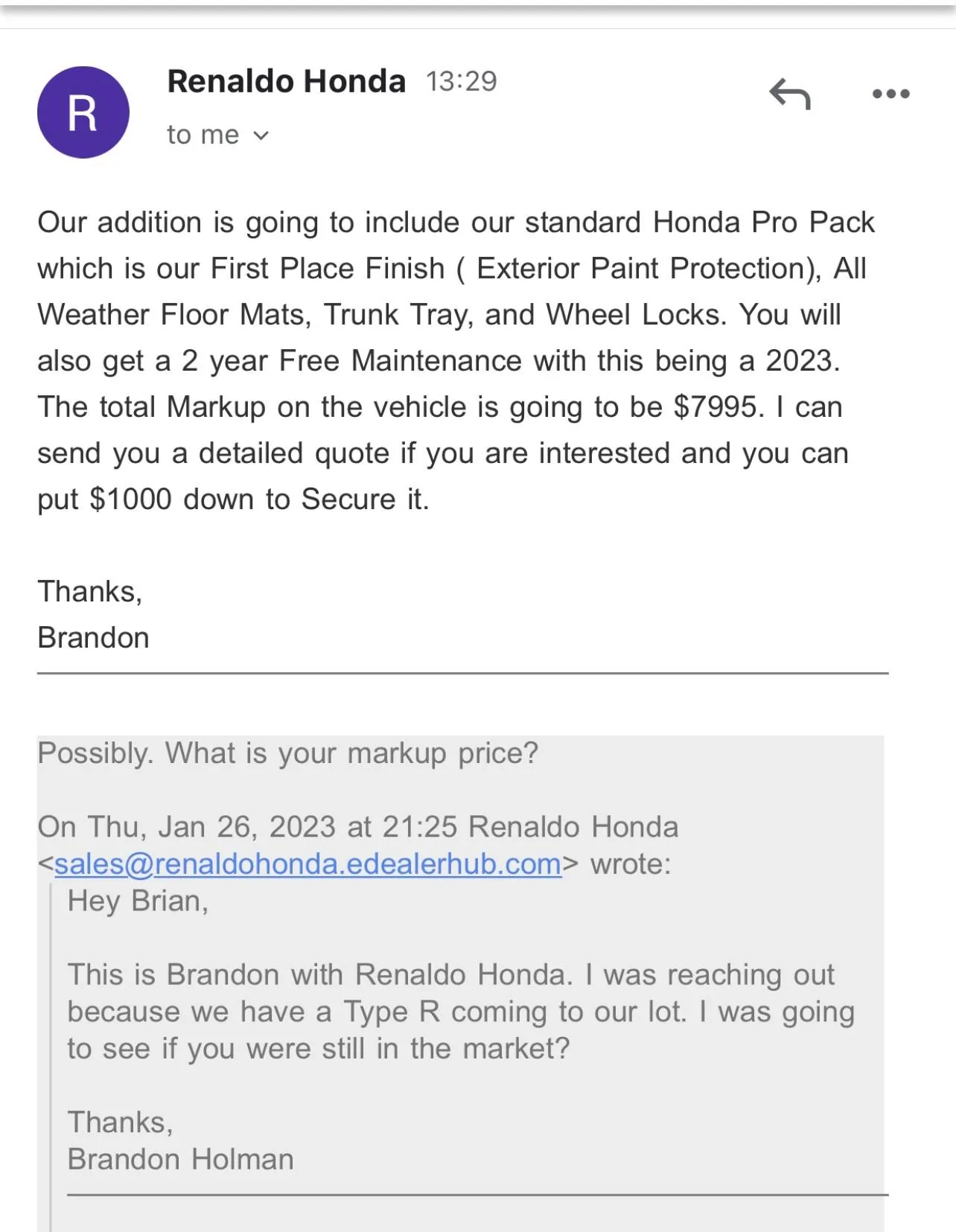Tap the "to me" recipient label
This screenshot has width=956, height=1232.
click(x=203, y=135)
